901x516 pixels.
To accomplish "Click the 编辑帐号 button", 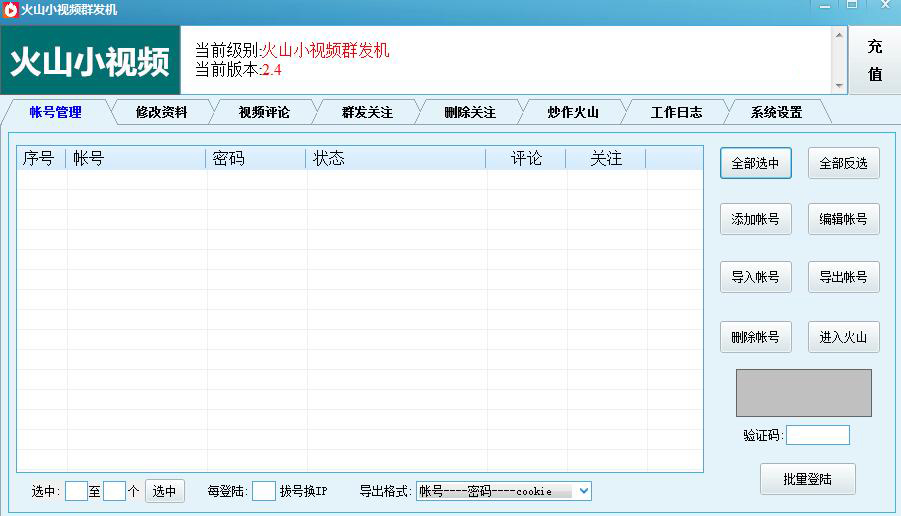I will pos(844,219).
